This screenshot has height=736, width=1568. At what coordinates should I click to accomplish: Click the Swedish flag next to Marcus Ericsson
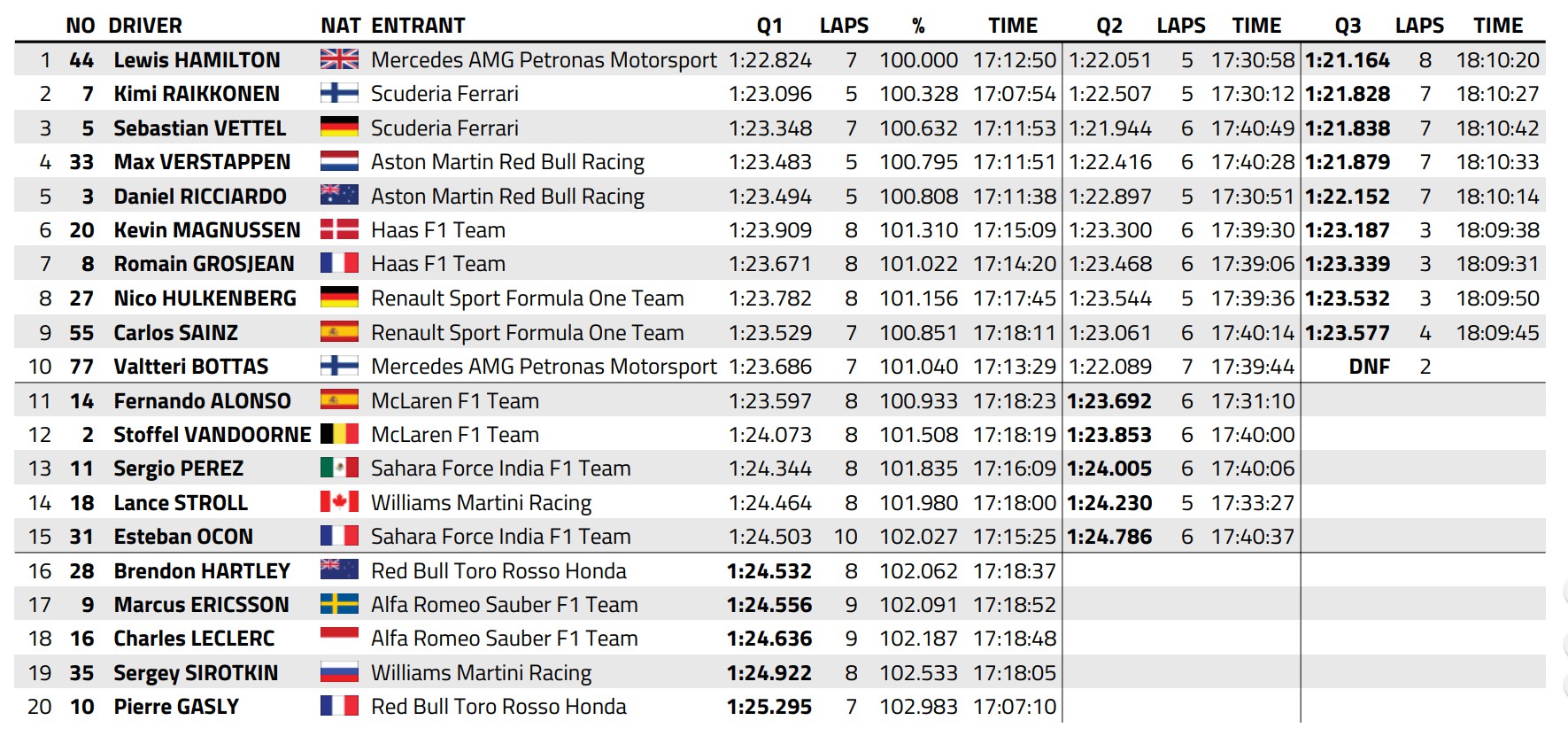[339, 604]
